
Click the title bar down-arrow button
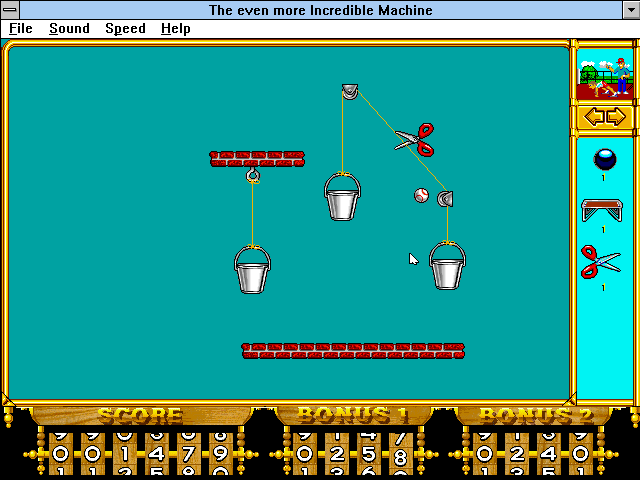(631, 9)
